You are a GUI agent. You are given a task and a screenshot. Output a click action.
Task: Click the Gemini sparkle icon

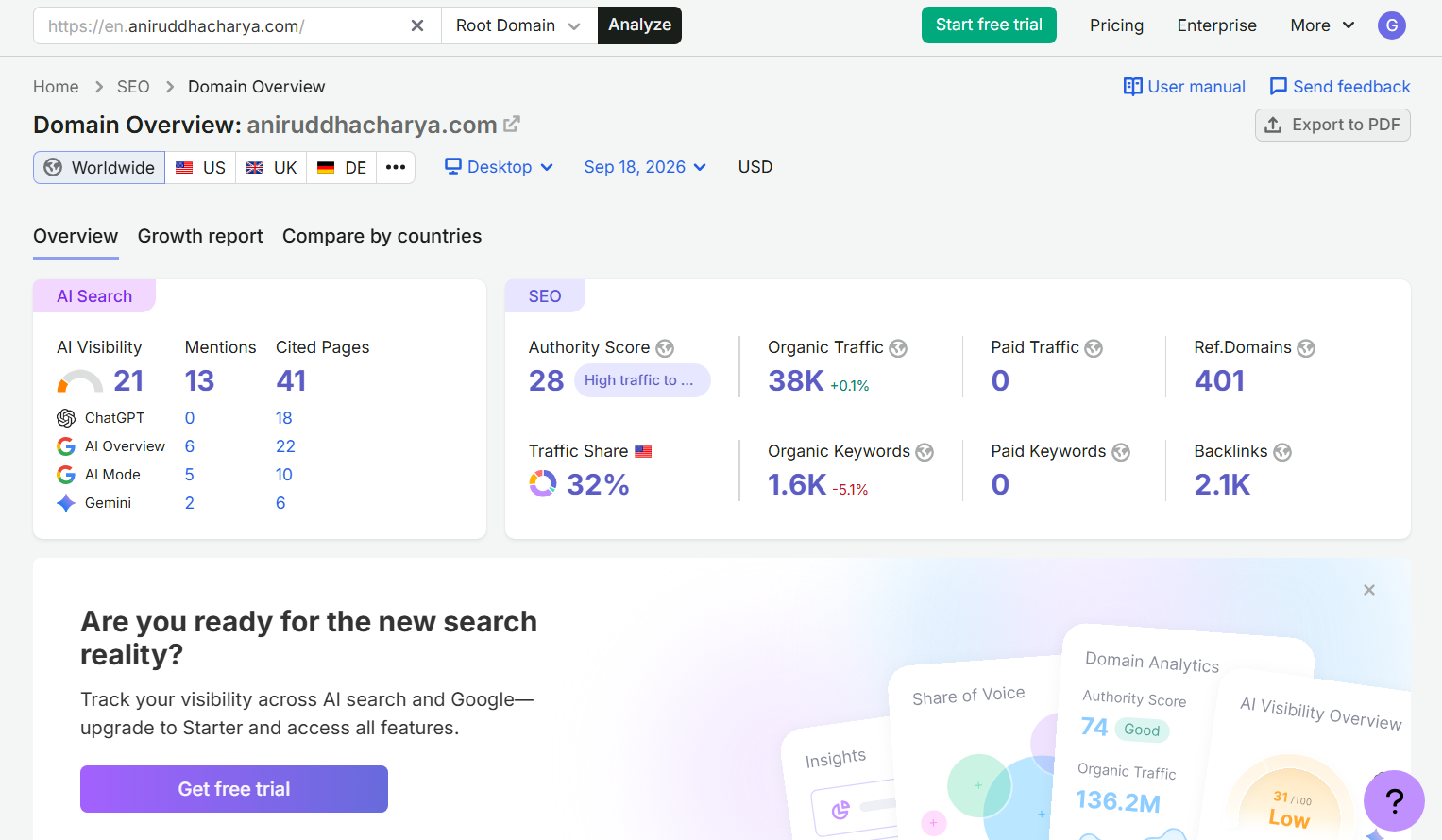(x=66, y=503)
